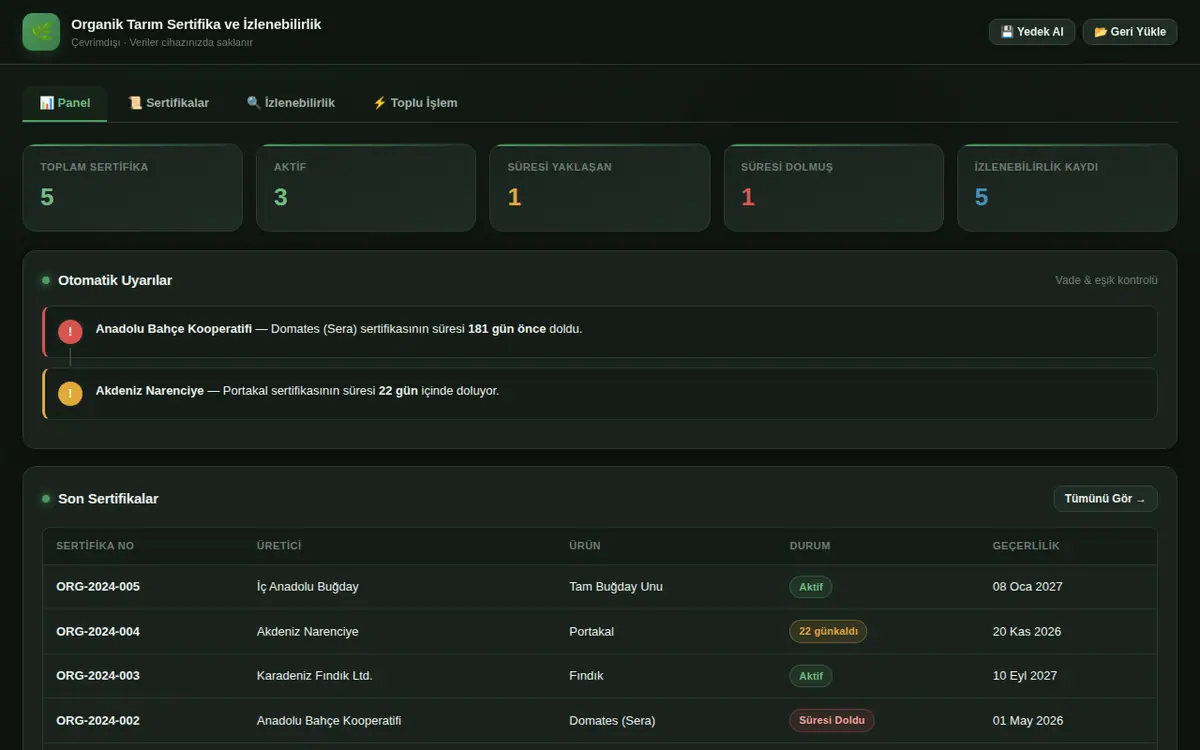Click producer Karadeniz Fındık Ltd.
This screenshot has height=750, width=1200.
[315, 676]
